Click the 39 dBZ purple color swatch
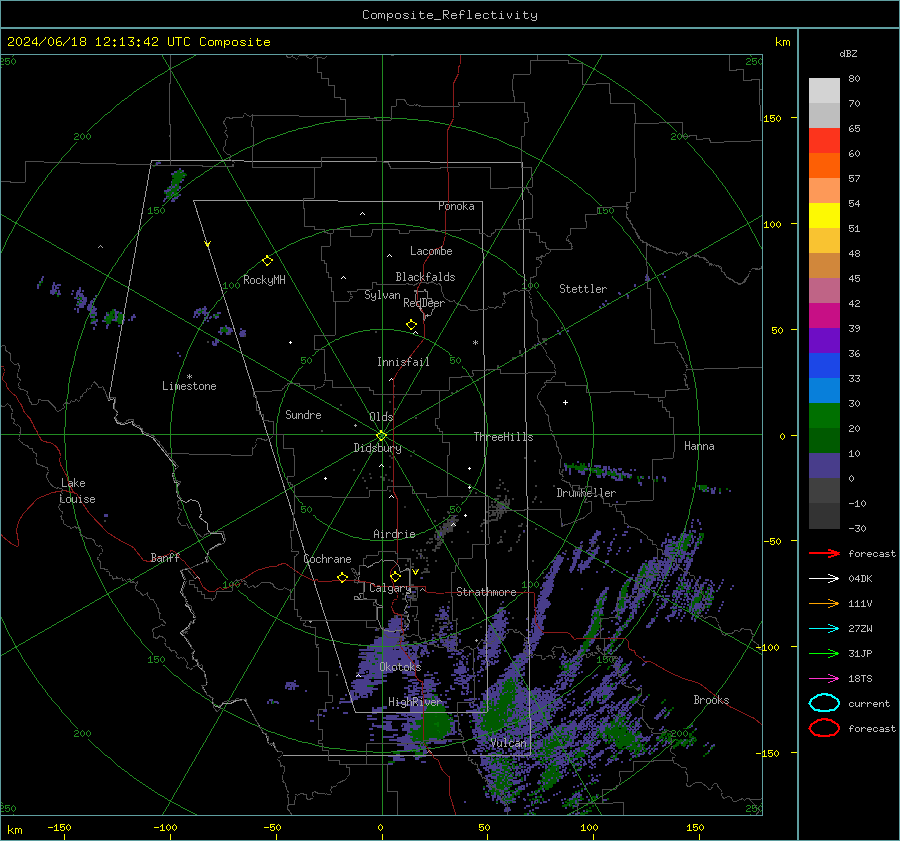This screenshot has height=841, width=900. point(824,340)
